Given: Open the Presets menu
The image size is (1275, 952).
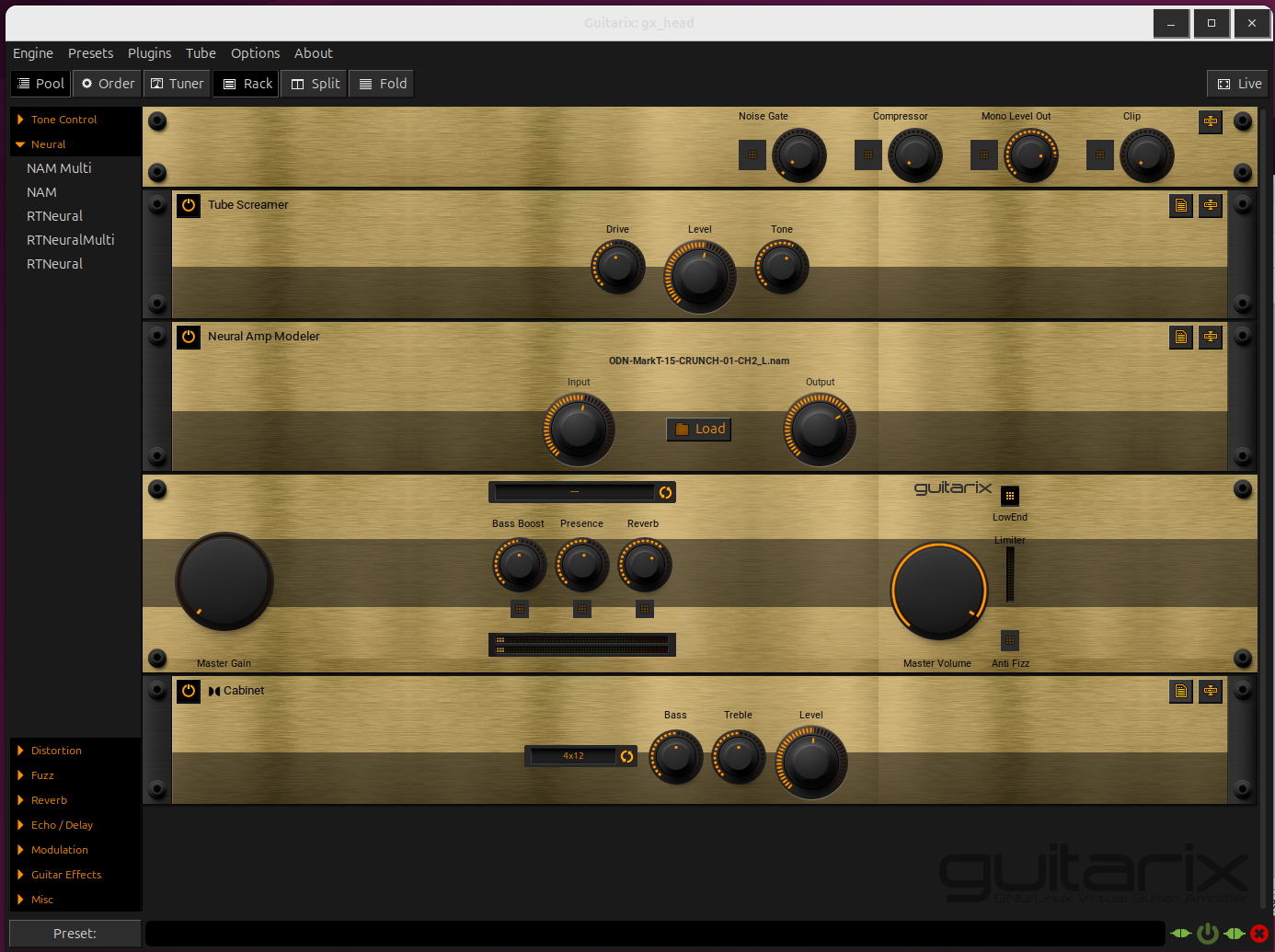Looking at the screenshot, I should [90, 53].
